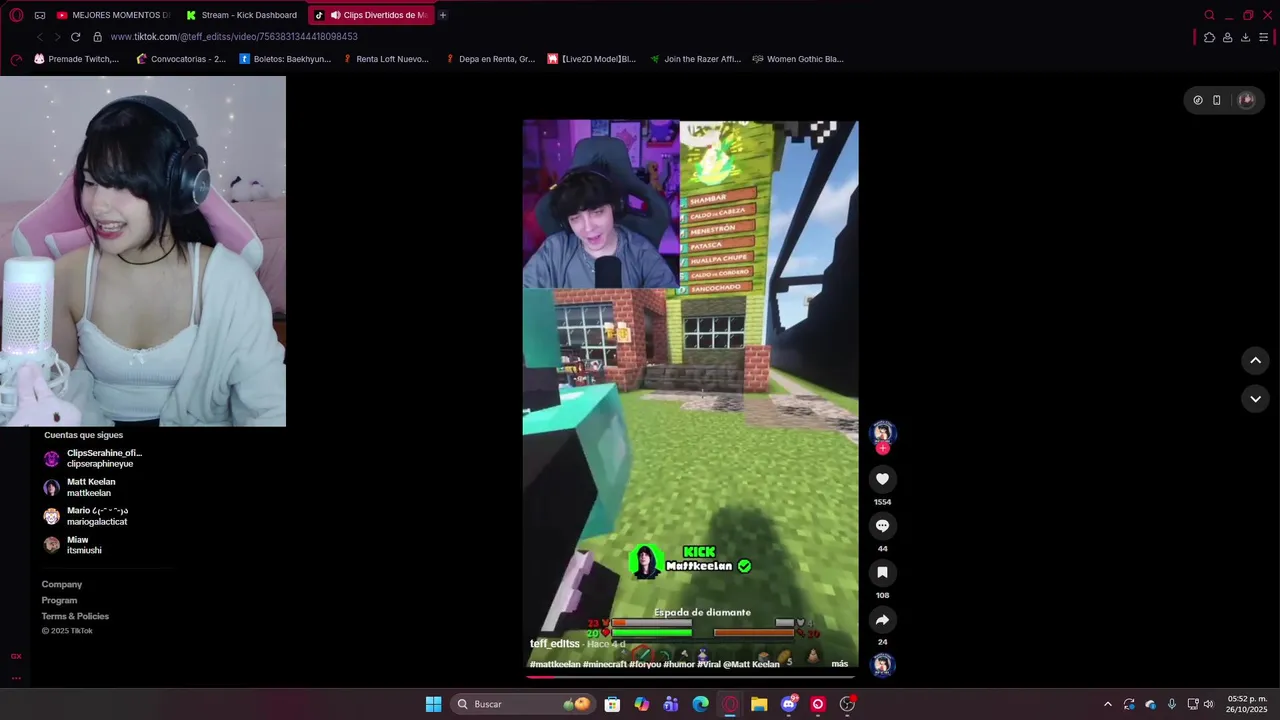Select the Clips Divertidos TikTok tab
Image resolution: width=1280 pixels, height=720 pixels.
pos(370,15)
